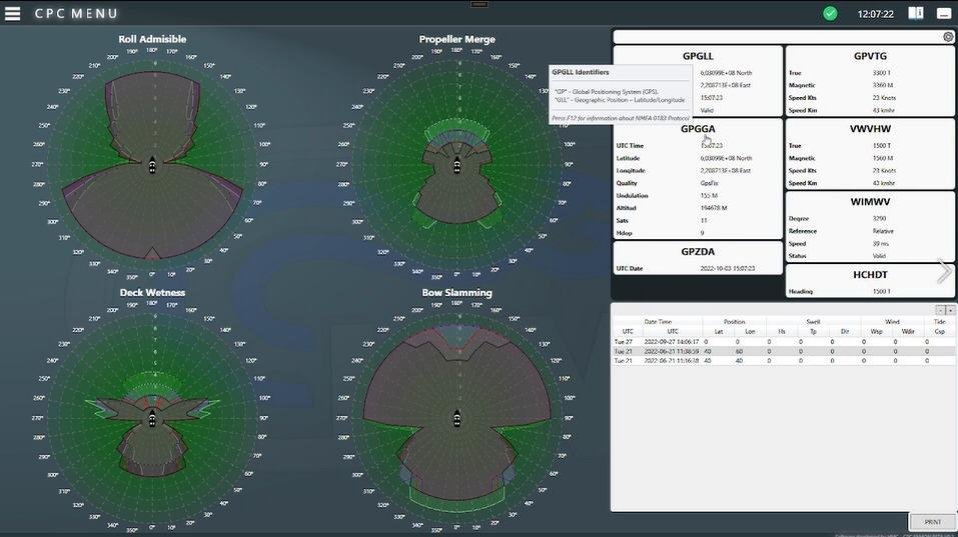Click the ship icon in the Bow Slamming chart
958x537 pixels.
tap(457, 418)
